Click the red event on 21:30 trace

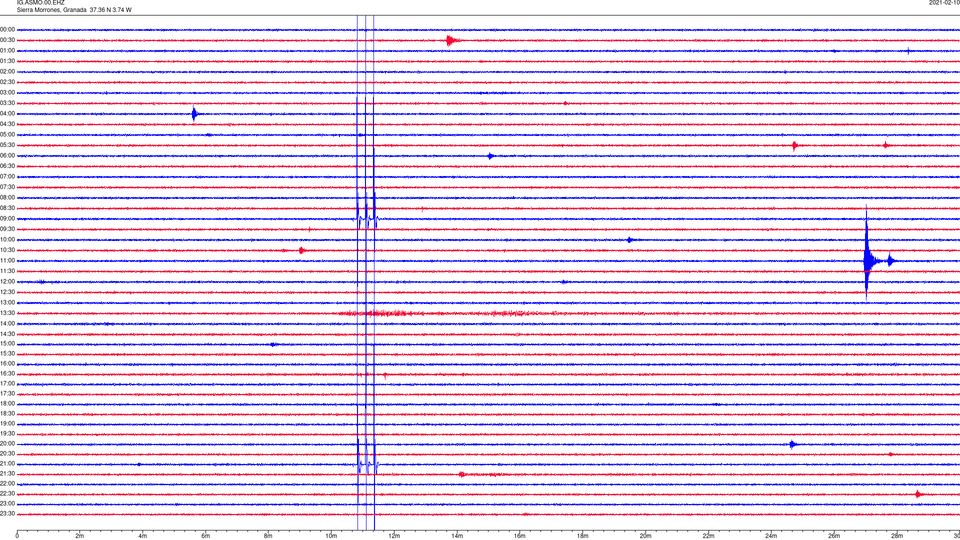(463, 474)
